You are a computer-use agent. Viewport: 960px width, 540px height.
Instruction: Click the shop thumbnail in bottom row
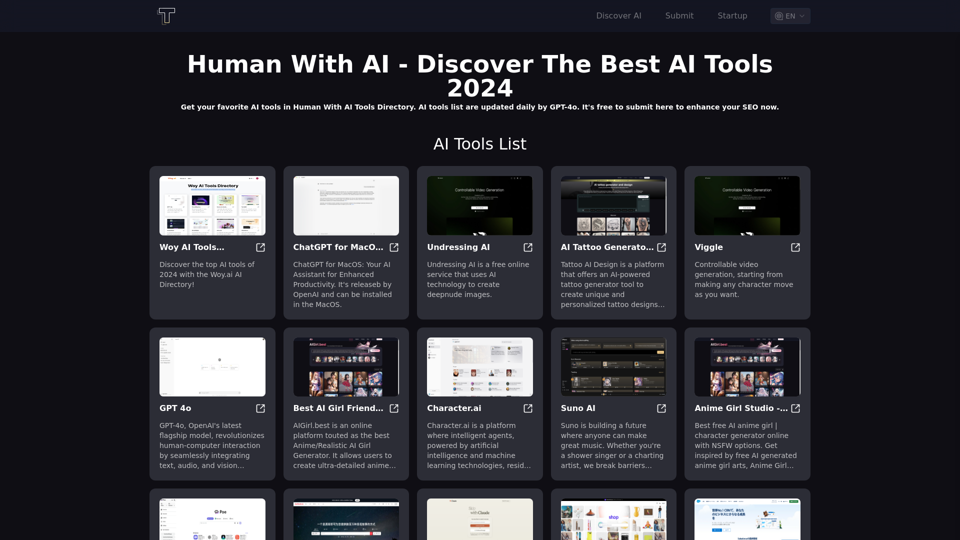613,519
